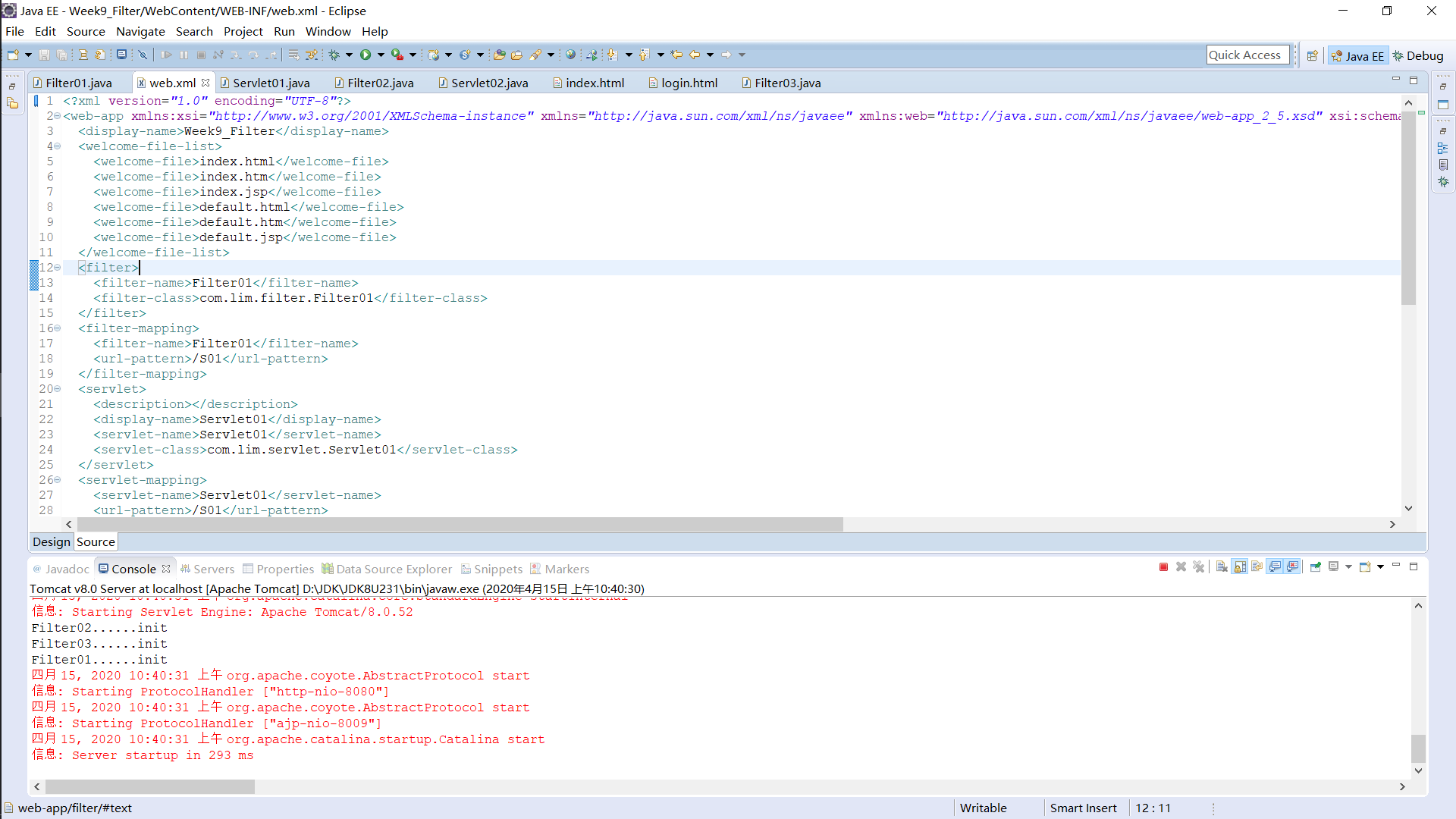This screenshot has width=1456, height=819.
Task: Terminate the running Tomcat server
Action: 1165,566
